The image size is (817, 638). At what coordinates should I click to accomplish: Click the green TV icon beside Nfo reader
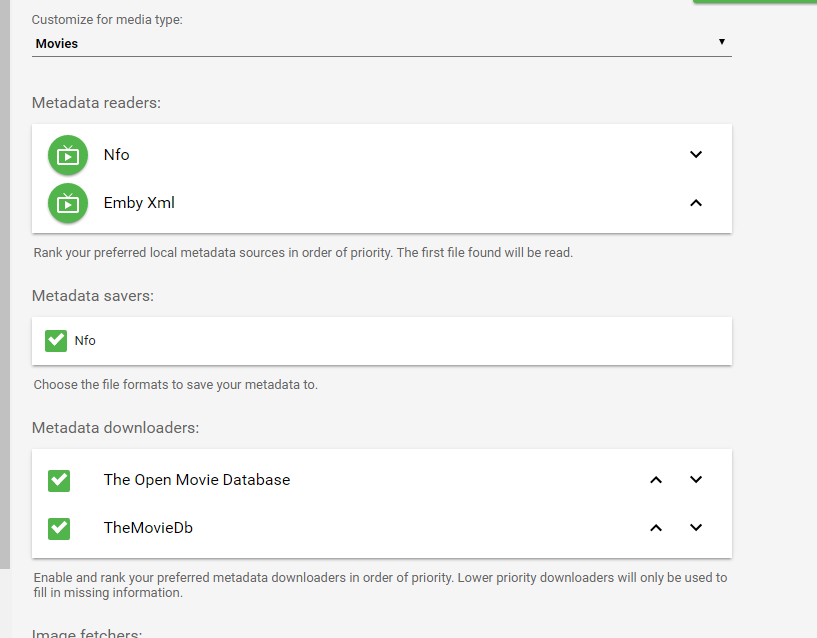coord(67,155)
